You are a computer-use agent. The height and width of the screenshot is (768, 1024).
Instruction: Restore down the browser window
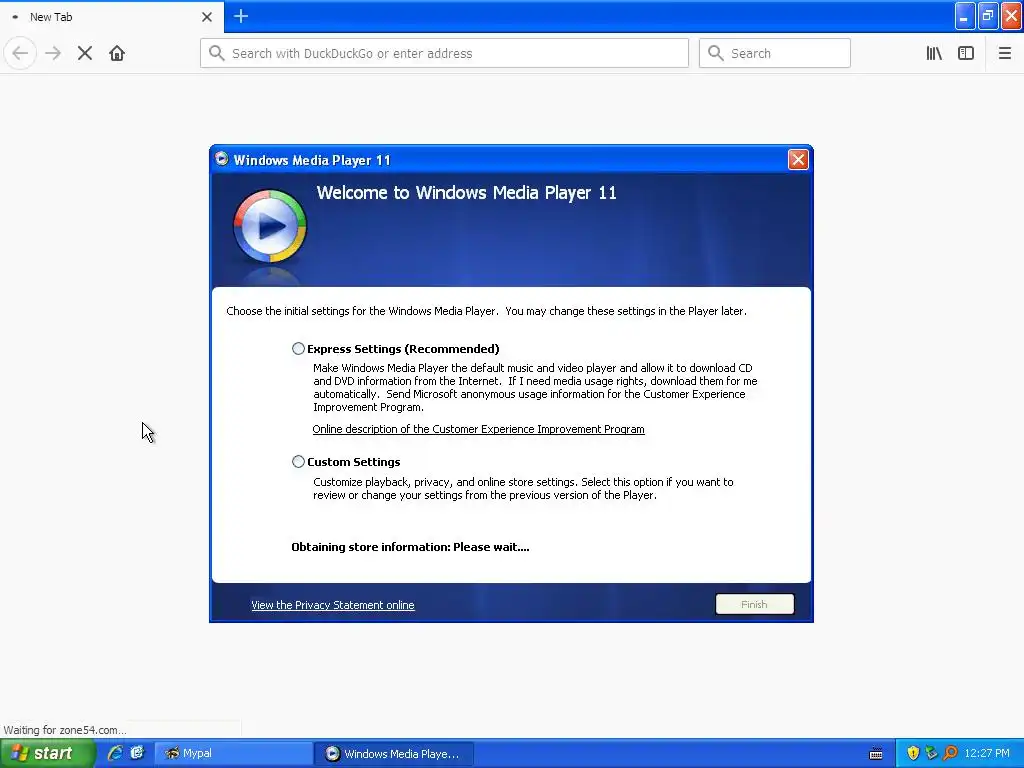(988, 16)
